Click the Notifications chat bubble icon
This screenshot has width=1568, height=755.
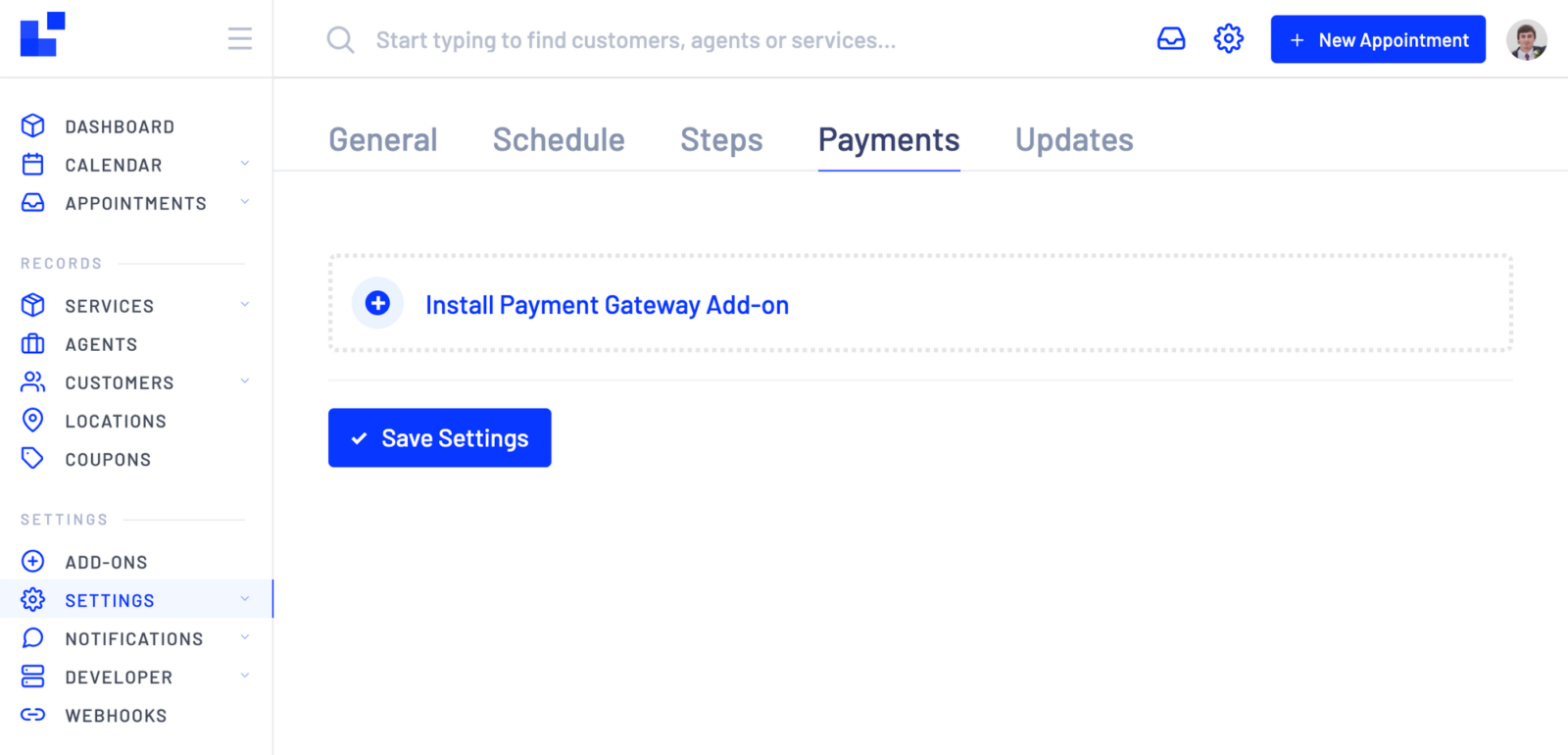coord(32,637)
